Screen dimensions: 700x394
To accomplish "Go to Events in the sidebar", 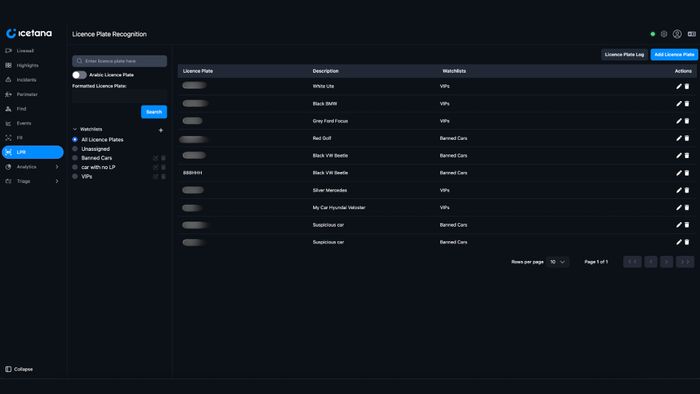I will tap(33, 123).
